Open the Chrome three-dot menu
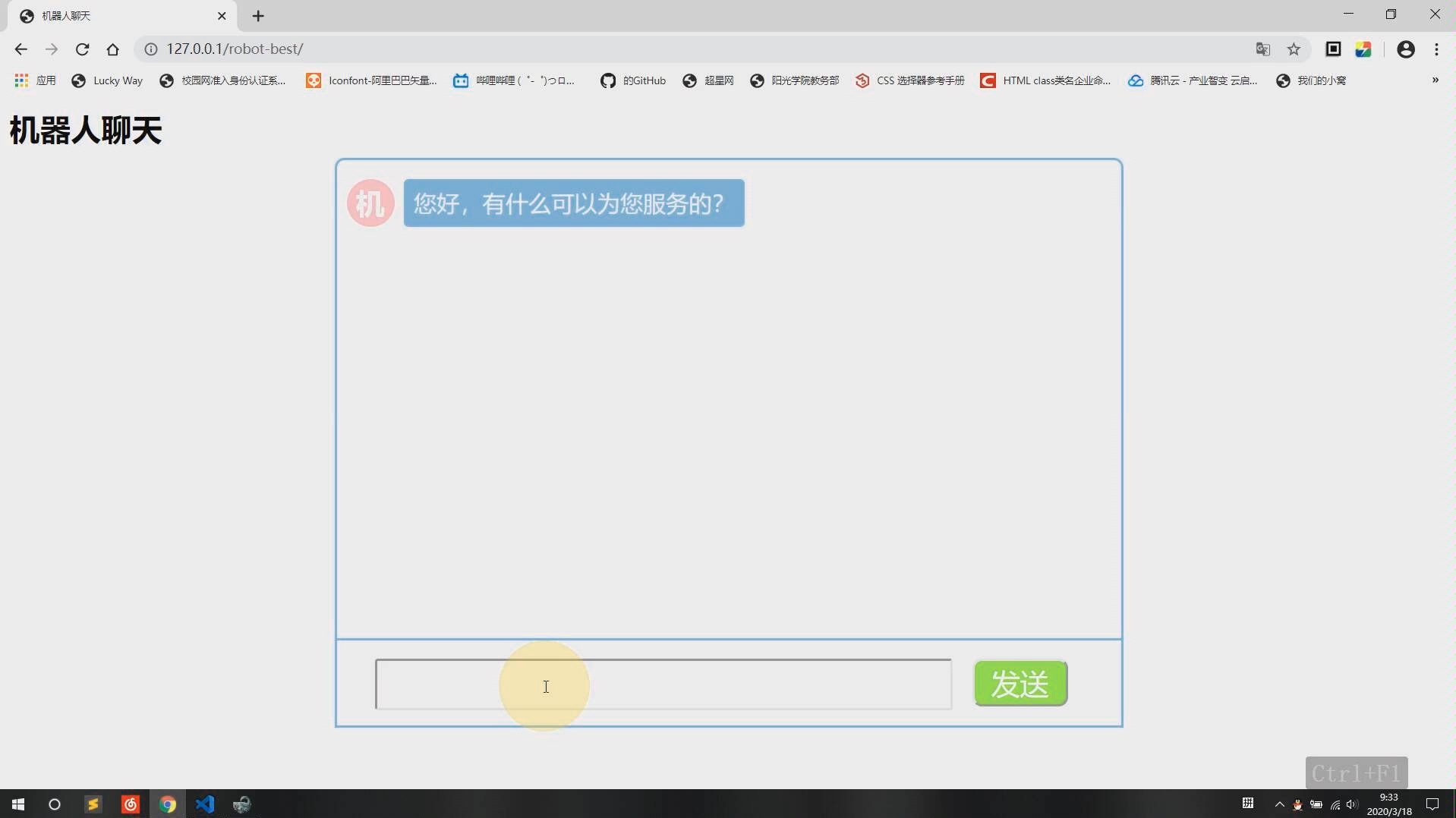The width and height of the screenshot is (1456, 818). pos(1436,49)
